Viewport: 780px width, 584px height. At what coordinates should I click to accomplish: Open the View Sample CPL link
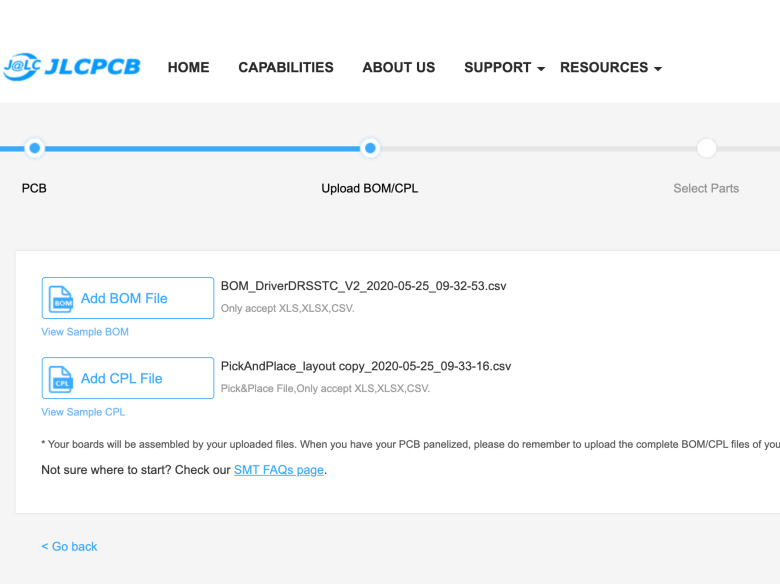tap(83, 412)
